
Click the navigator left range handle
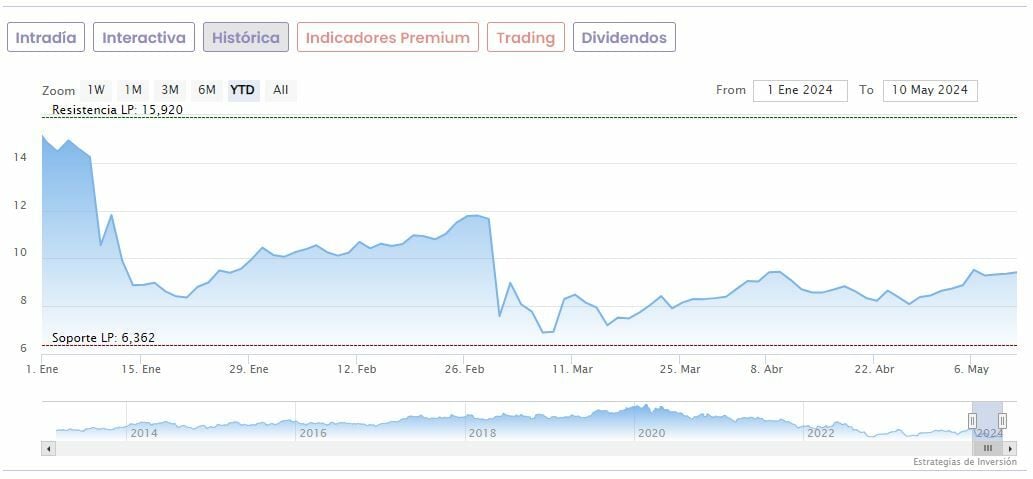pyautogui.click(x=972, y=420)
